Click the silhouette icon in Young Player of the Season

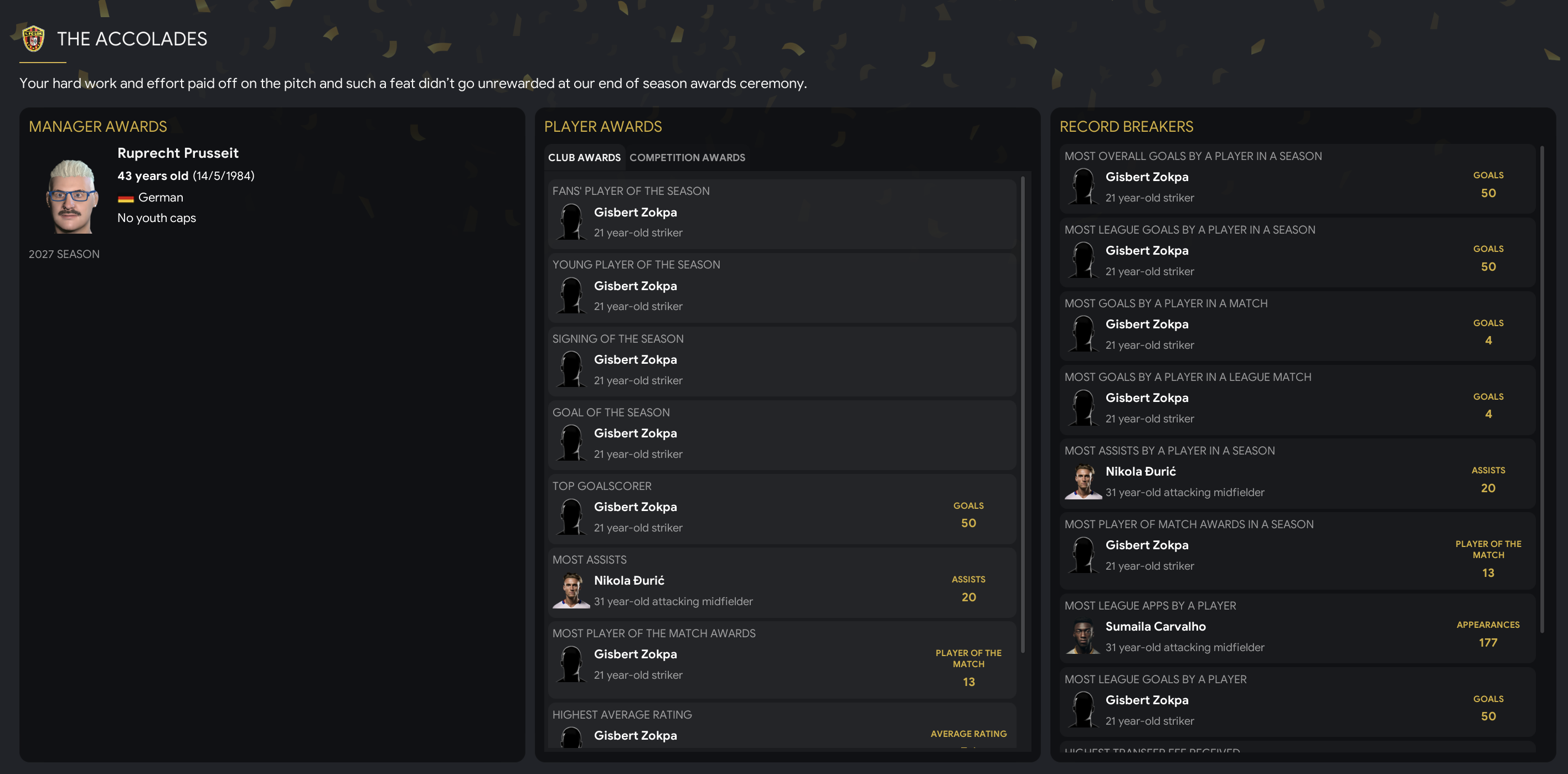click(x=571, y=296)
